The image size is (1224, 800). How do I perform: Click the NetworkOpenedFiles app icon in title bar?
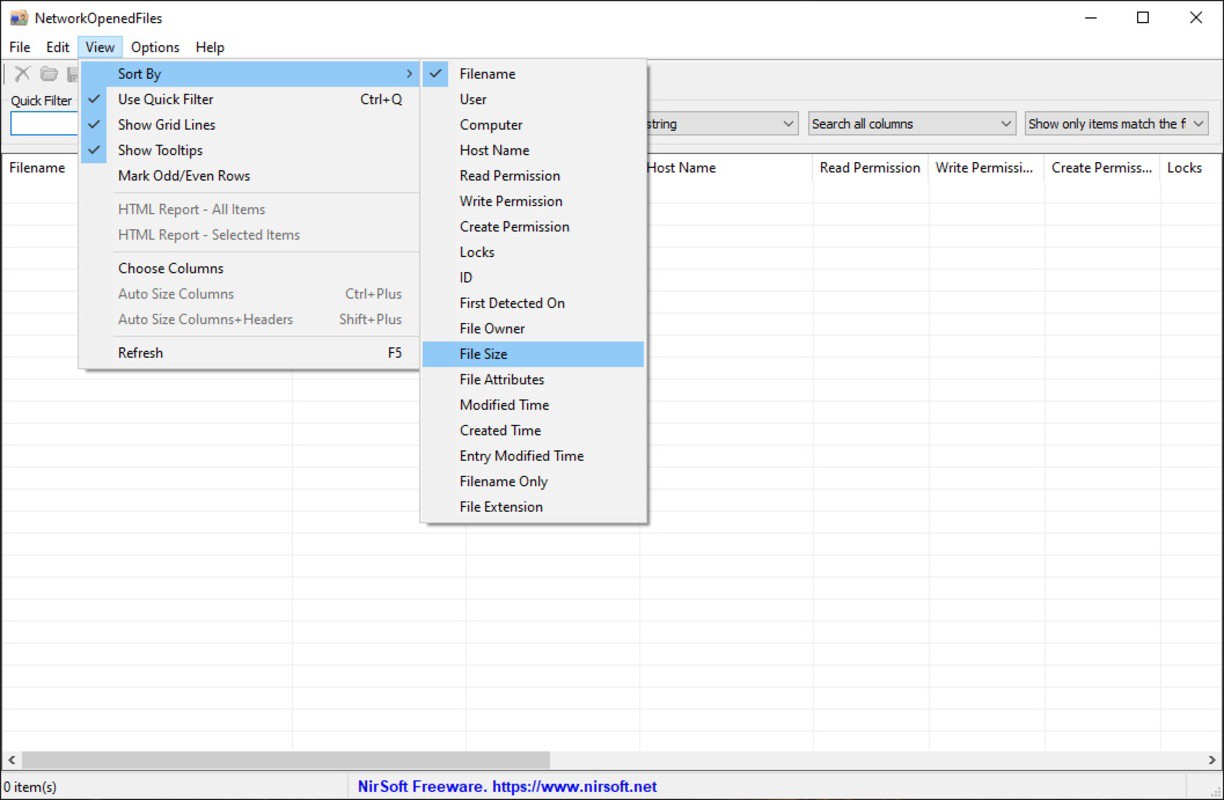[x=18, y=18]
